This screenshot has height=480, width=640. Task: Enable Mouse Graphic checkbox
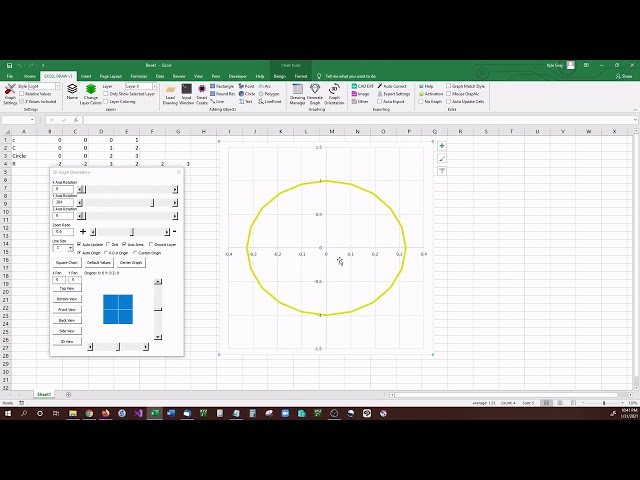[449, 94]
